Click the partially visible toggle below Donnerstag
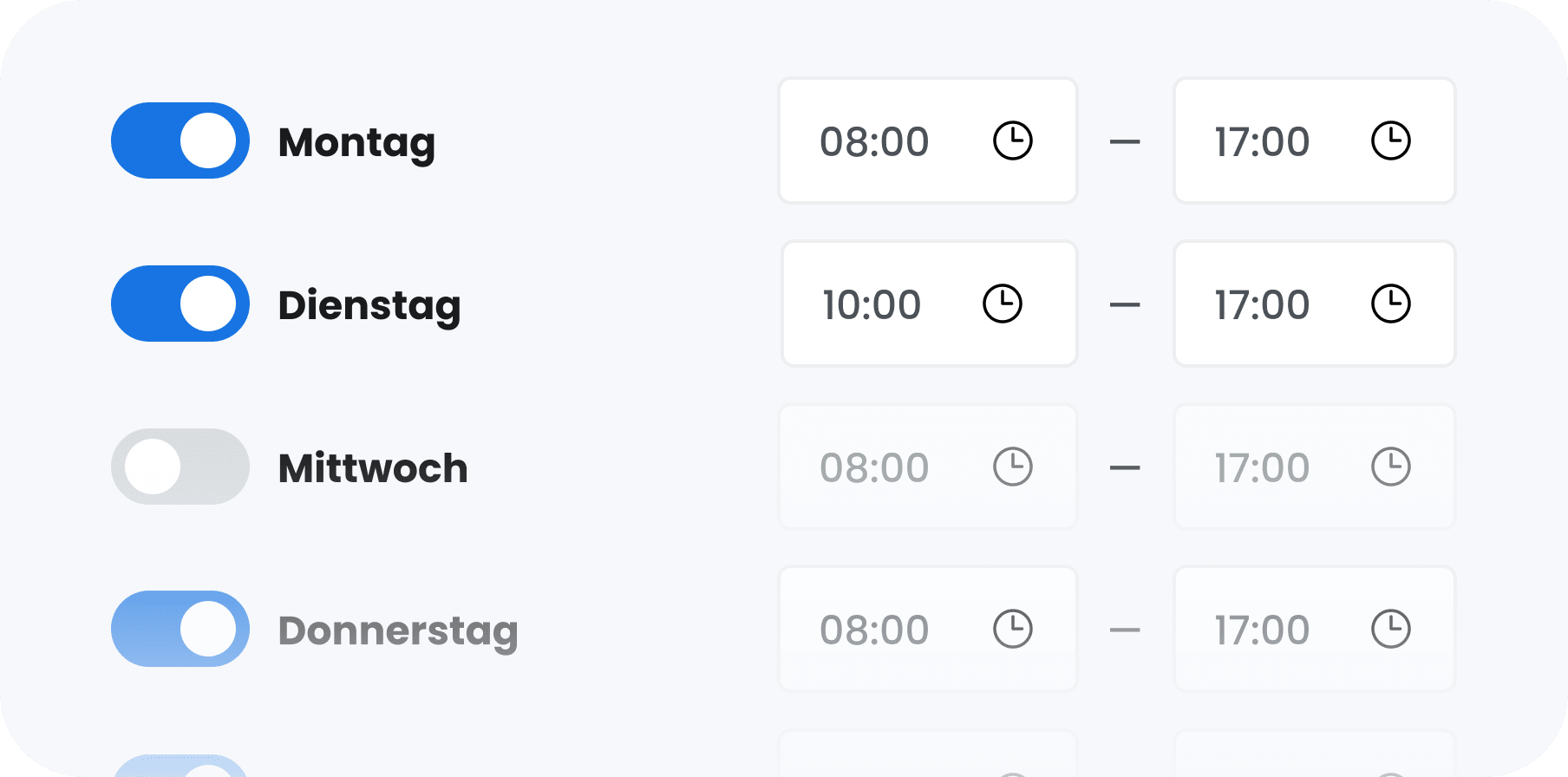The width and height of the screenshot is (1568, 777). click(x=180, y=767)
